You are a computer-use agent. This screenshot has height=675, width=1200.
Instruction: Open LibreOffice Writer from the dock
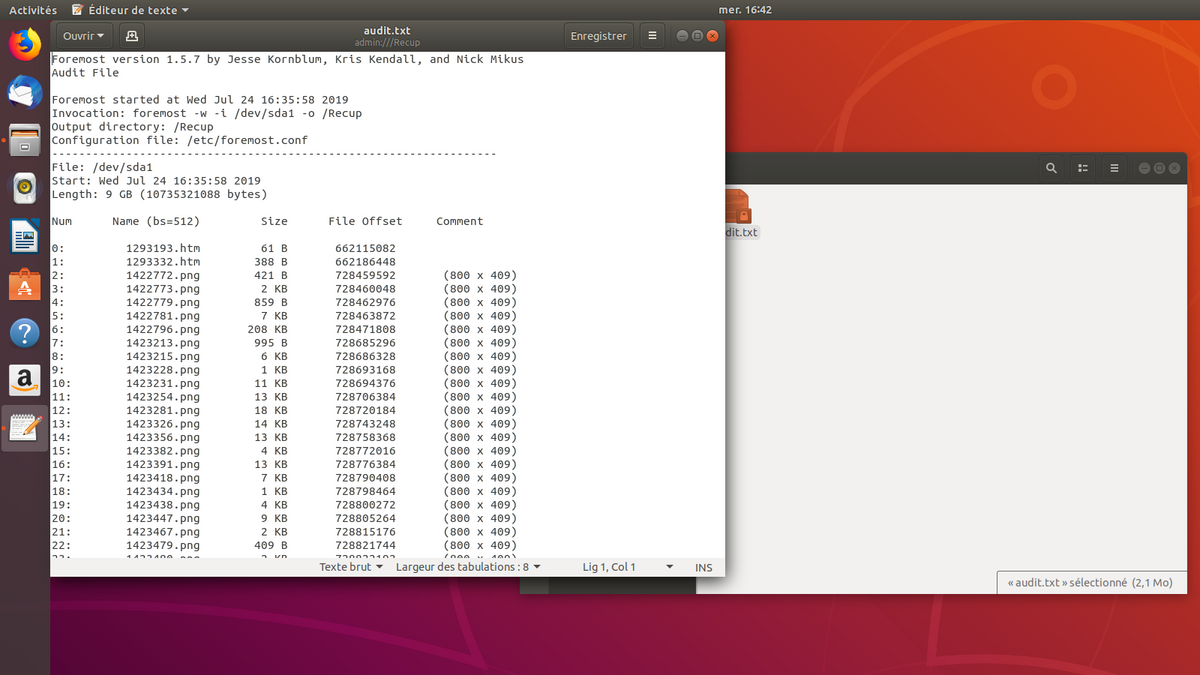point(25,236)
